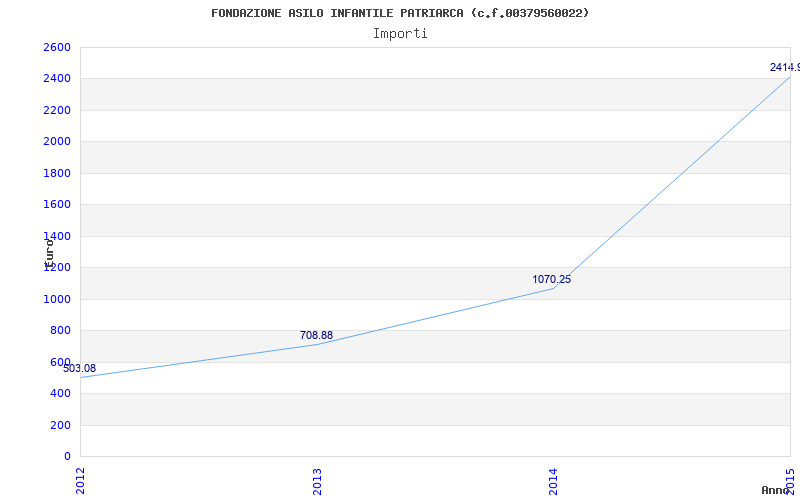Click the 800 y-axis tick label
The image size is (800, 500).
click(x=60, y=331)
